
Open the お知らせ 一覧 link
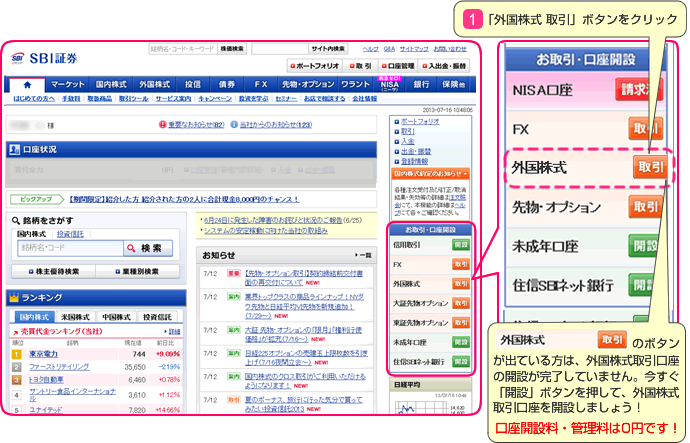pyautogui.click(x=363, y=255)
